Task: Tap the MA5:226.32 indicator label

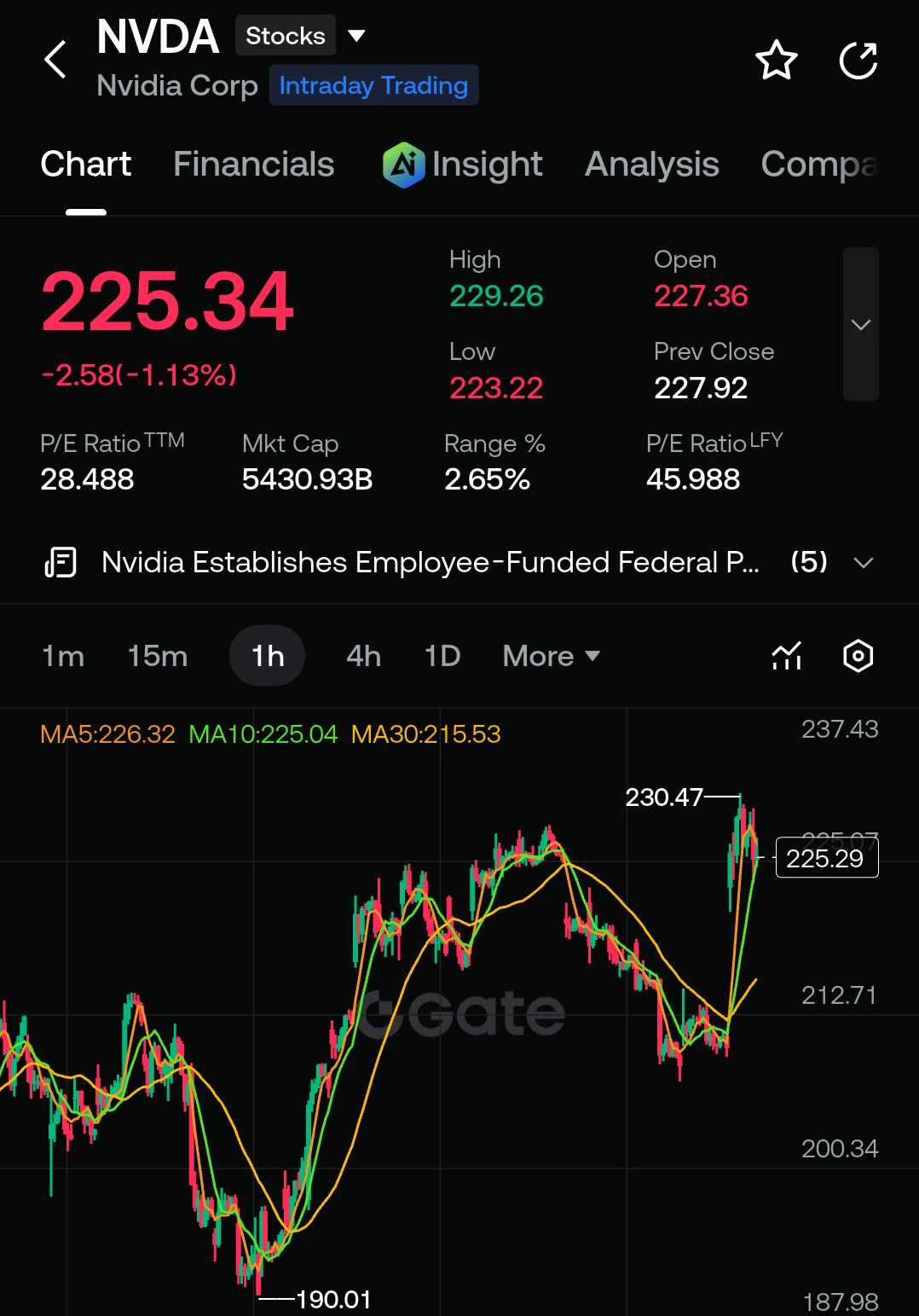Action: [107, 734]
